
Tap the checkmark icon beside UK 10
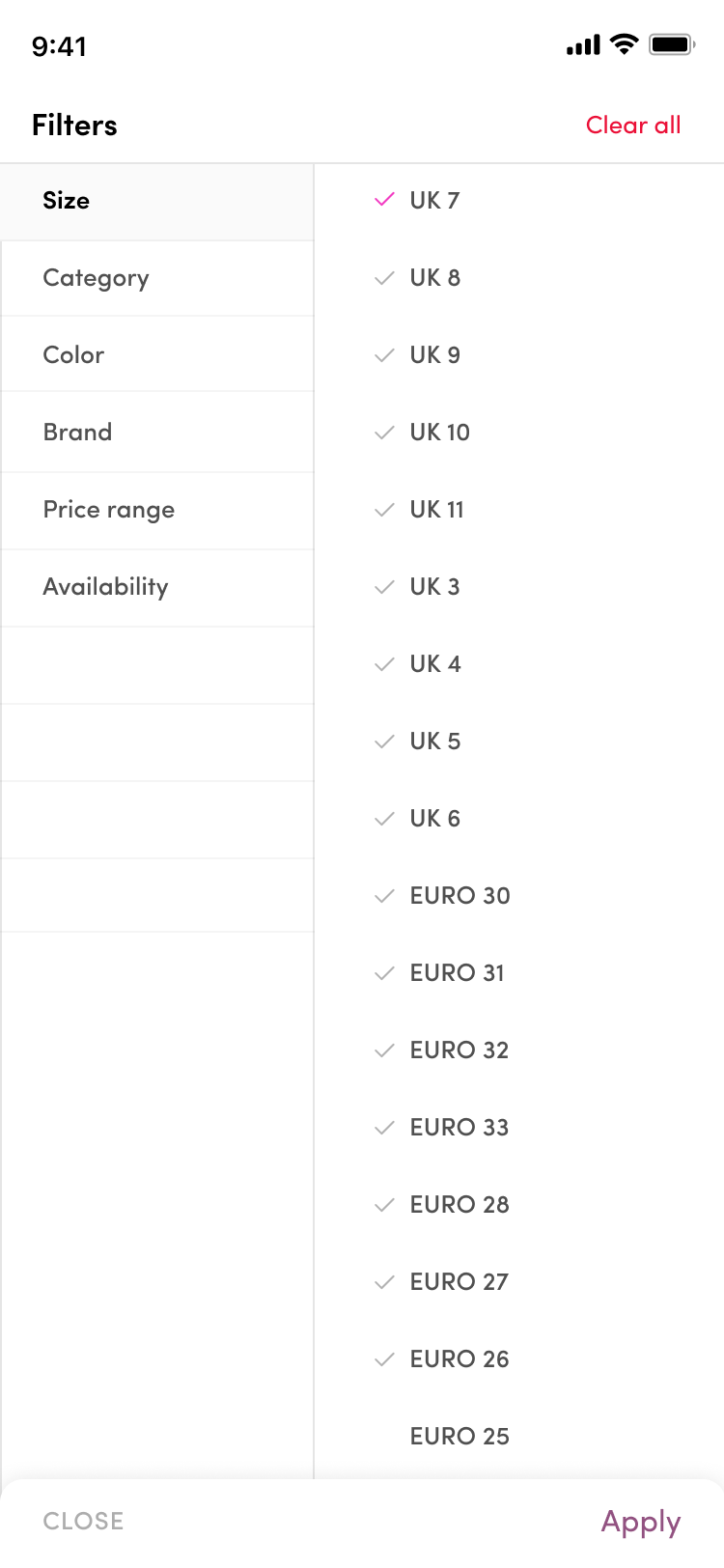(384, 433)
